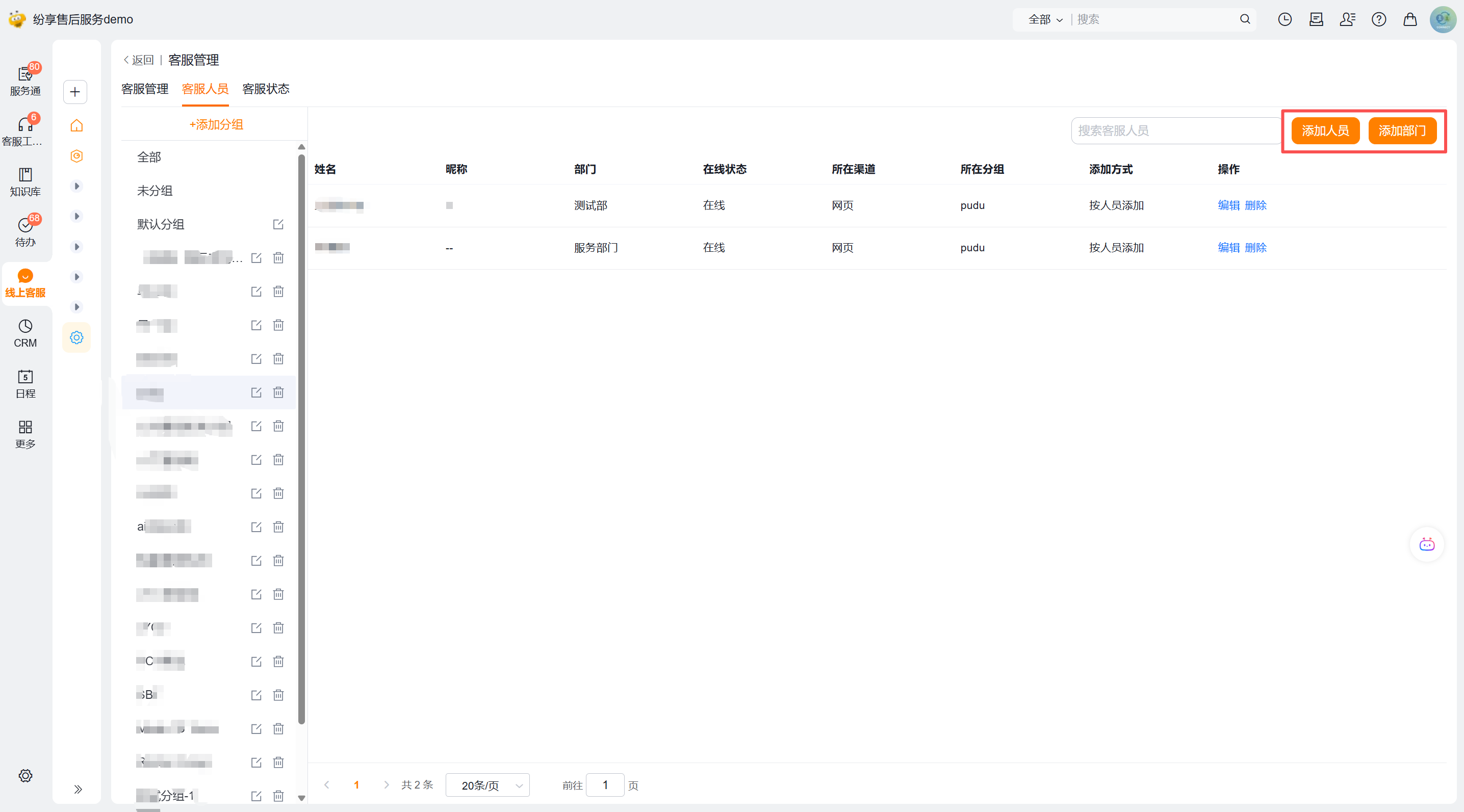Click the 添加人员 button
Screen dimensions: 1464x812
pos(1325,130)
